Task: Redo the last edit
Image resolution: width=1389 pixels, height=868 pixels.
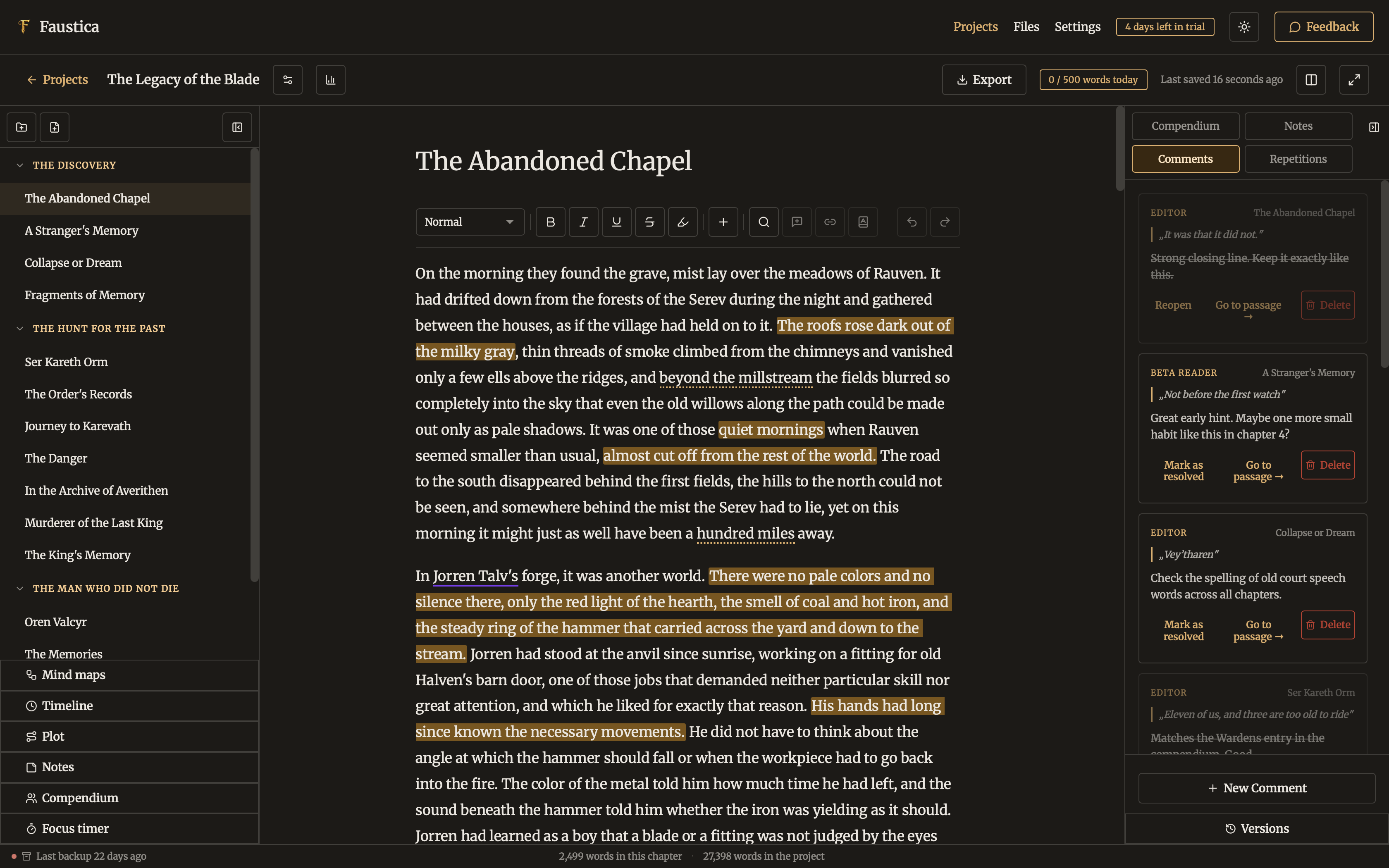Action: [x=945, y=222]
